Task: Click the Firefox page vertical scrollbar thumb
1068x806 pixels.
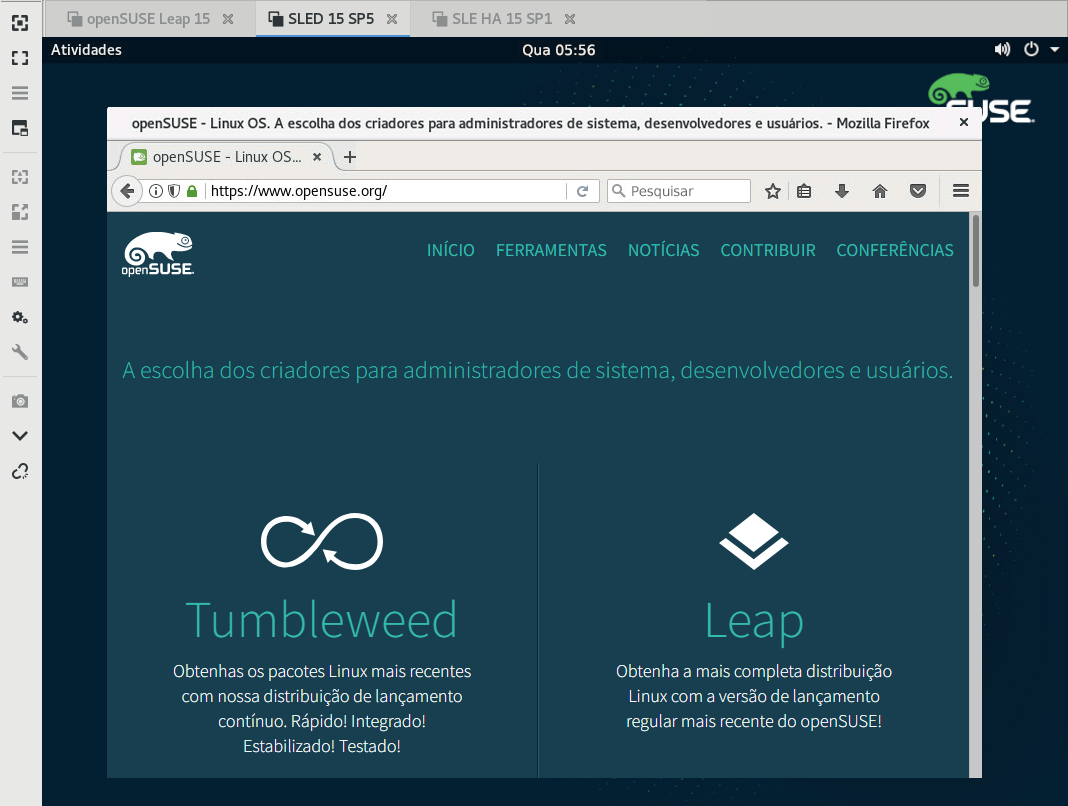Action: 976,251
